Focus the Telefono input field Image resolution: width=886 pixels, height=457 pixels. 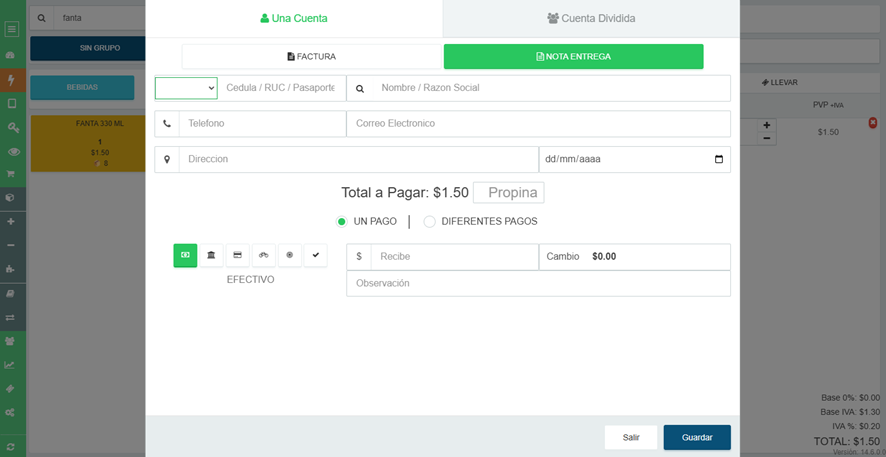[262, 124]
